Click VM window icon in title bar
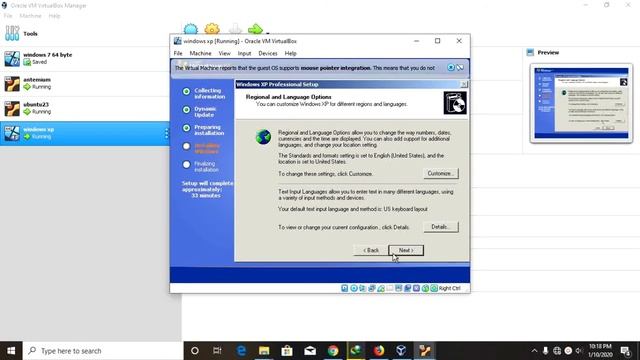This screenshot has height=360, width=640. pos(178,41)
